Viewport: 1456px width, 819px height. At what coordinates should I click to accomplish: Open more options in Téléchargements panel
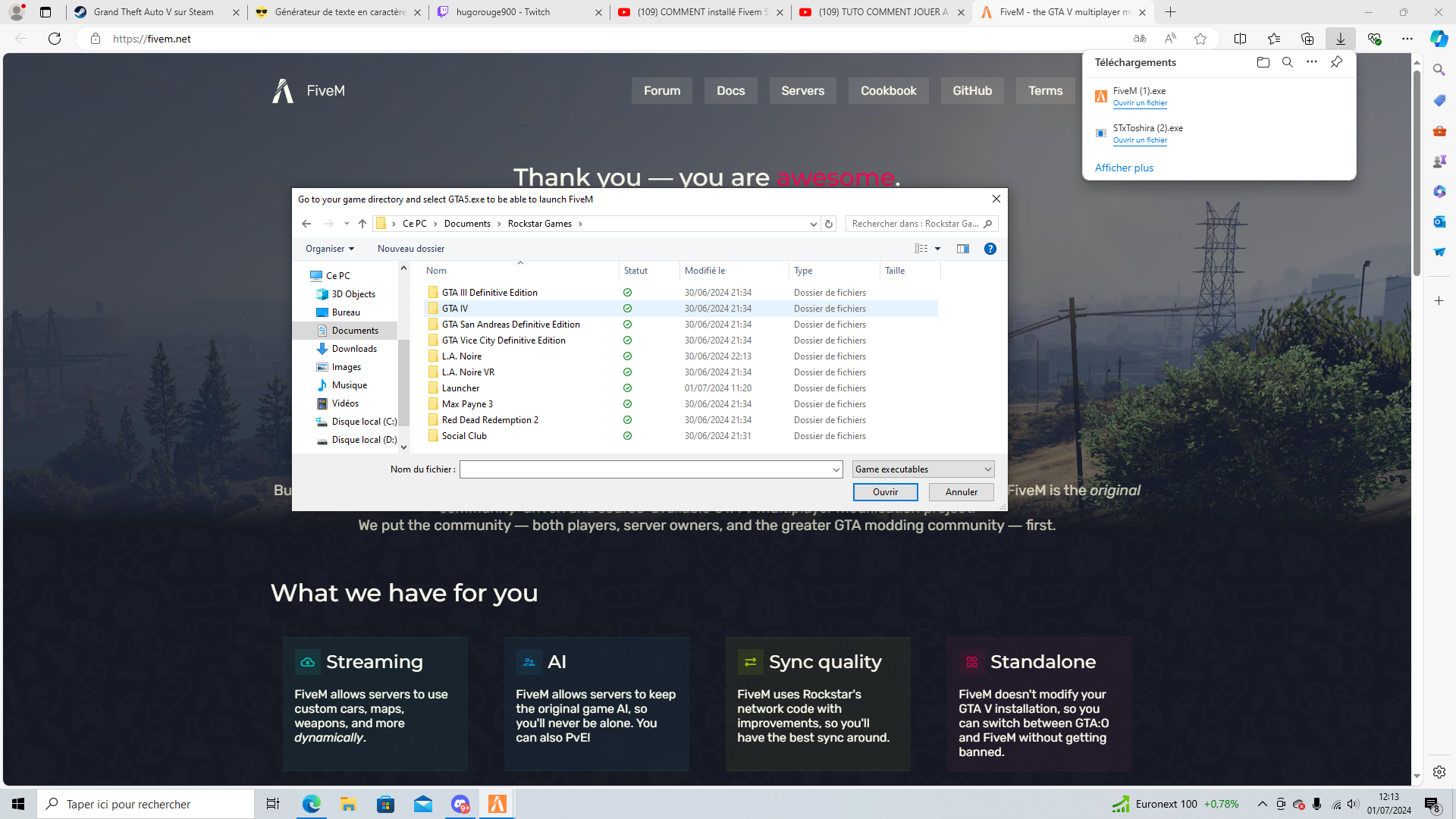coord(1311,62)
